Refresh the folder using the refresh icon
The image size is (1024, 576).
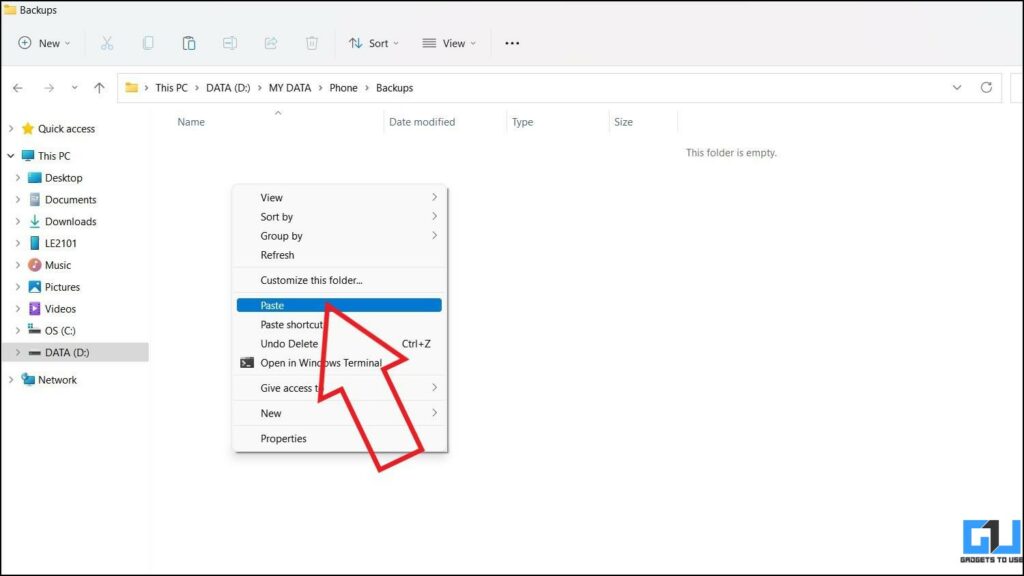(988, 87)
